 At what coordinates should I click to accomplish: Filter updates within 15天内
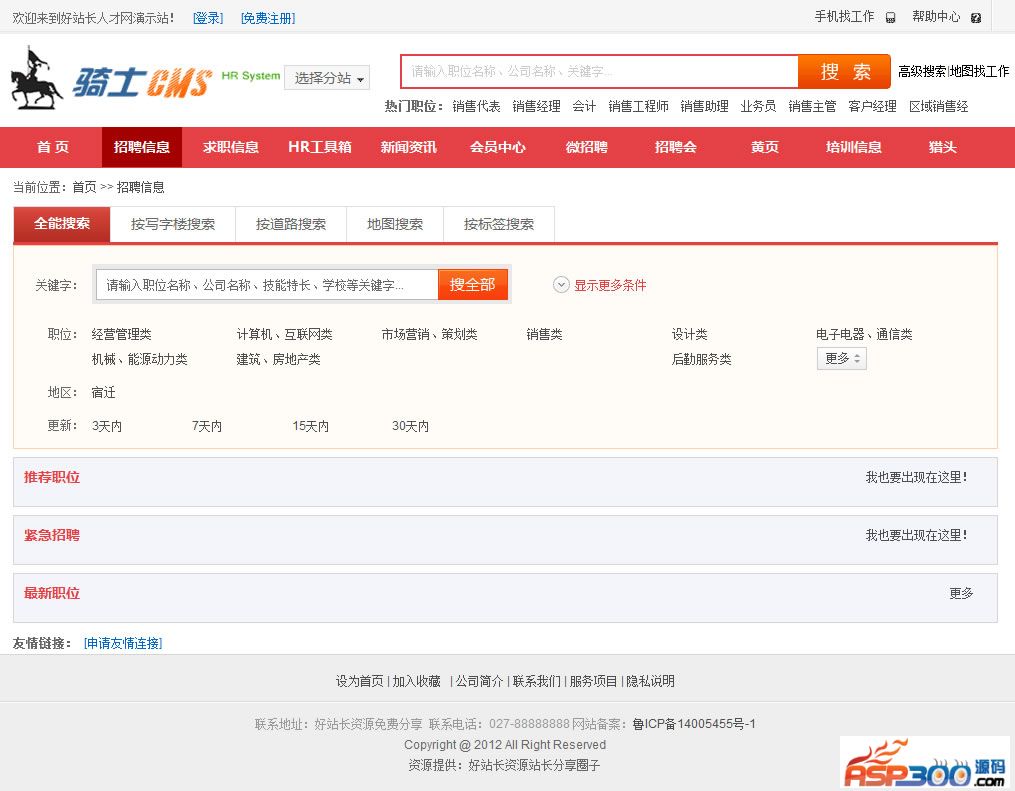click(x=310, y=427)
